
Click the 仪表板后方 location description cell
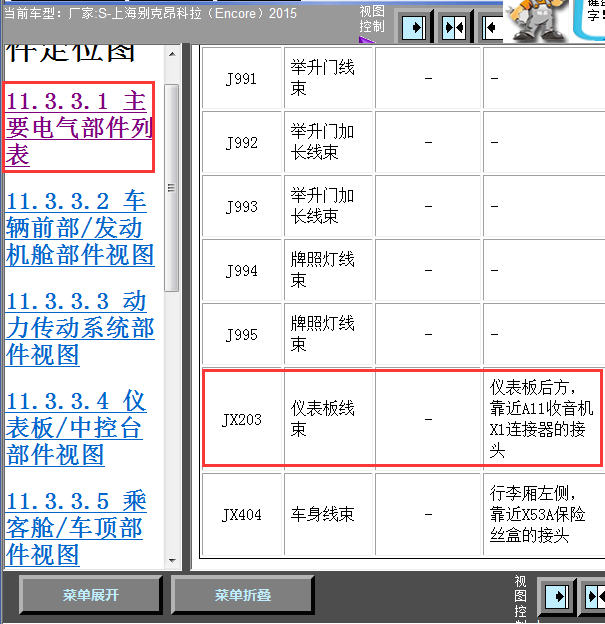pos(544,419)
